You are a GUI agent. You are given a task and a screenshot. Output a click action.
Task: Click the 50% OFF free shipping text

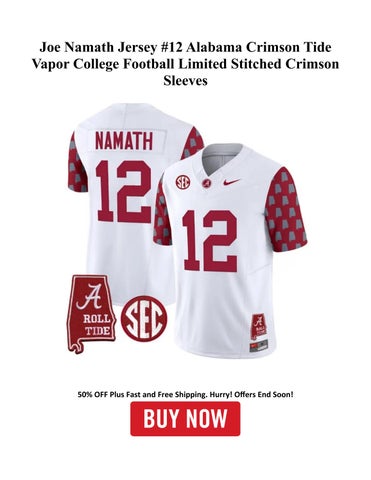185,394
